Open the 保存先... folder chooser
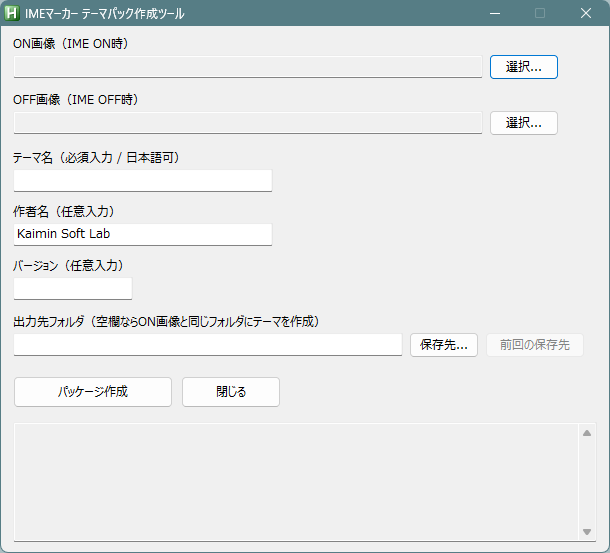Image resolution: width=610 pixels, height=553 pixels. (x=443, y=345)
